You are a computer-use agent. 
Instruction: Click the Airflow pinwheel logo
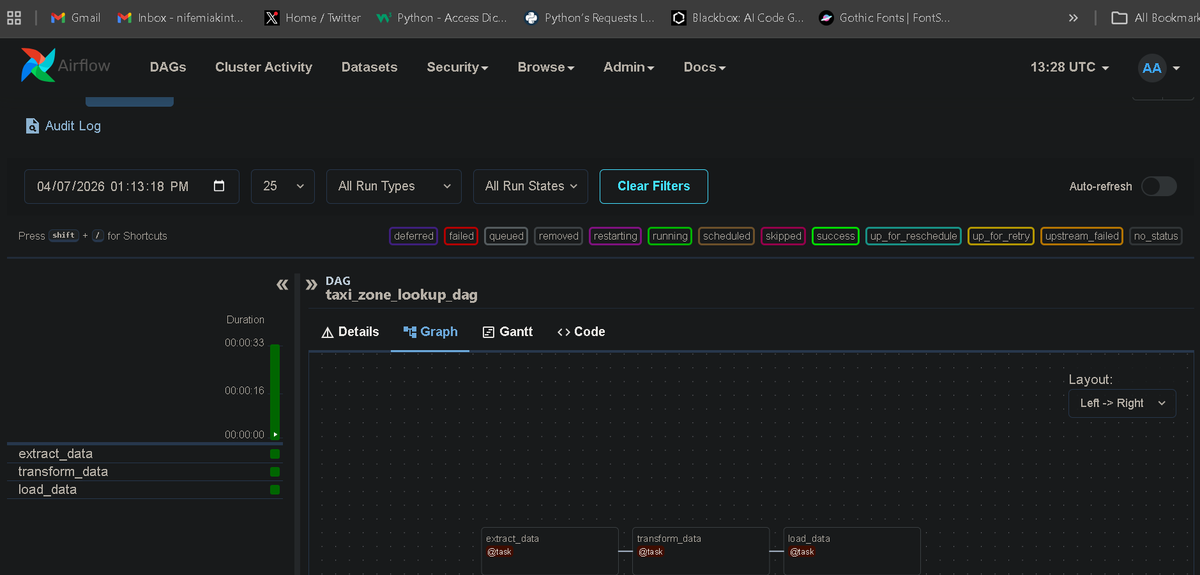[38, 66]
